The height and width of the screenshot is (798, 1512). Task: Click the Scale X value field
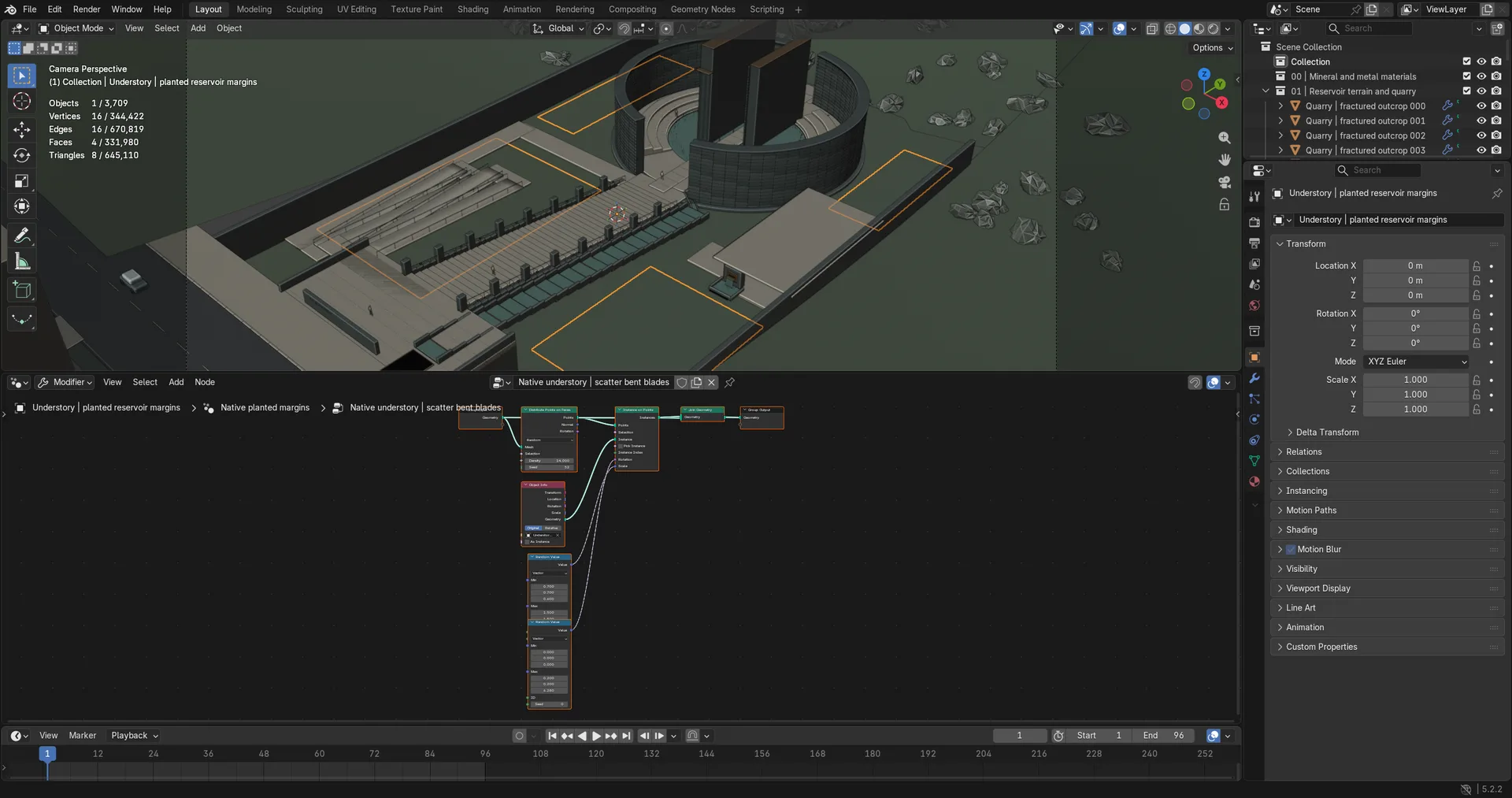[1415, 380]
